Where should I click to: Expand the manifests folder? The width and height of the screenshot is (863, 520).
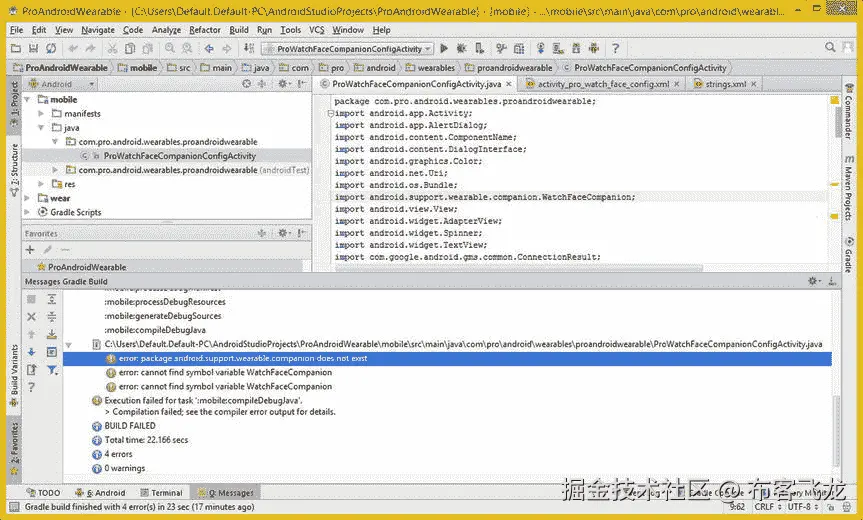pyautogui.click(x=41, y=113)
